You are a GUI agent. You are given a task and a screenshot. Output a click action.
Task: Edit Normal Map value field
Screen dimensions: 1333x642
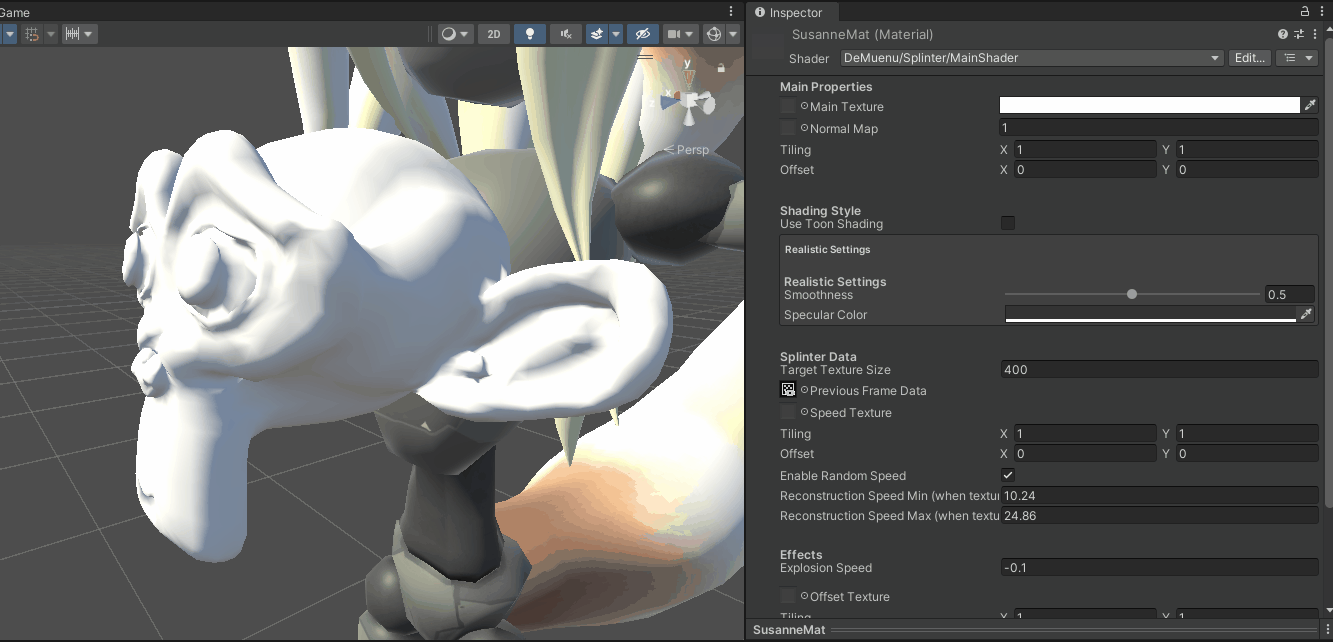[x=1159, y=128]
